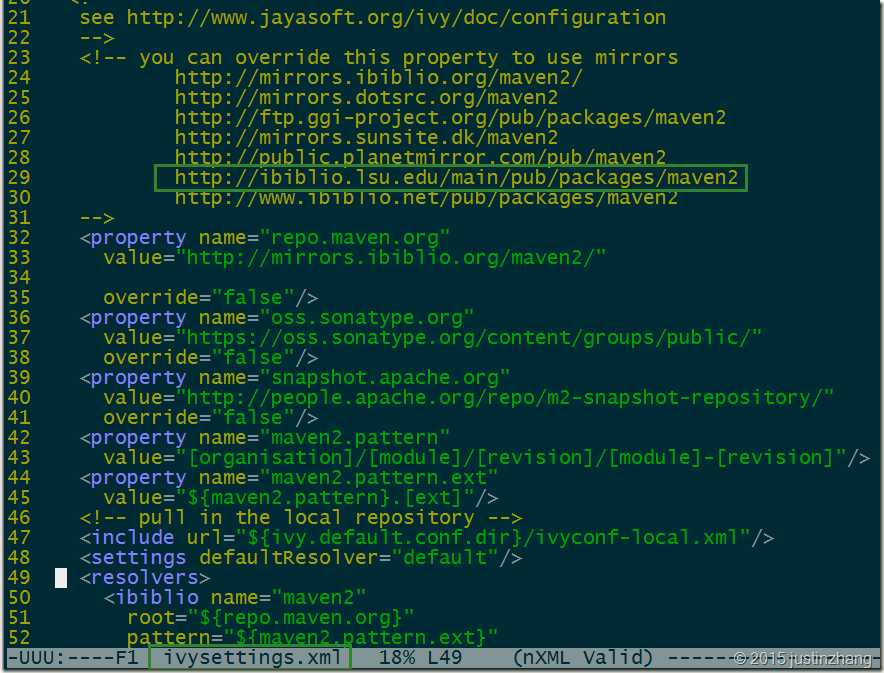Click the cursor block at line 49
The height and width of the screenshot is (673, 884).
tap(61, 578)
